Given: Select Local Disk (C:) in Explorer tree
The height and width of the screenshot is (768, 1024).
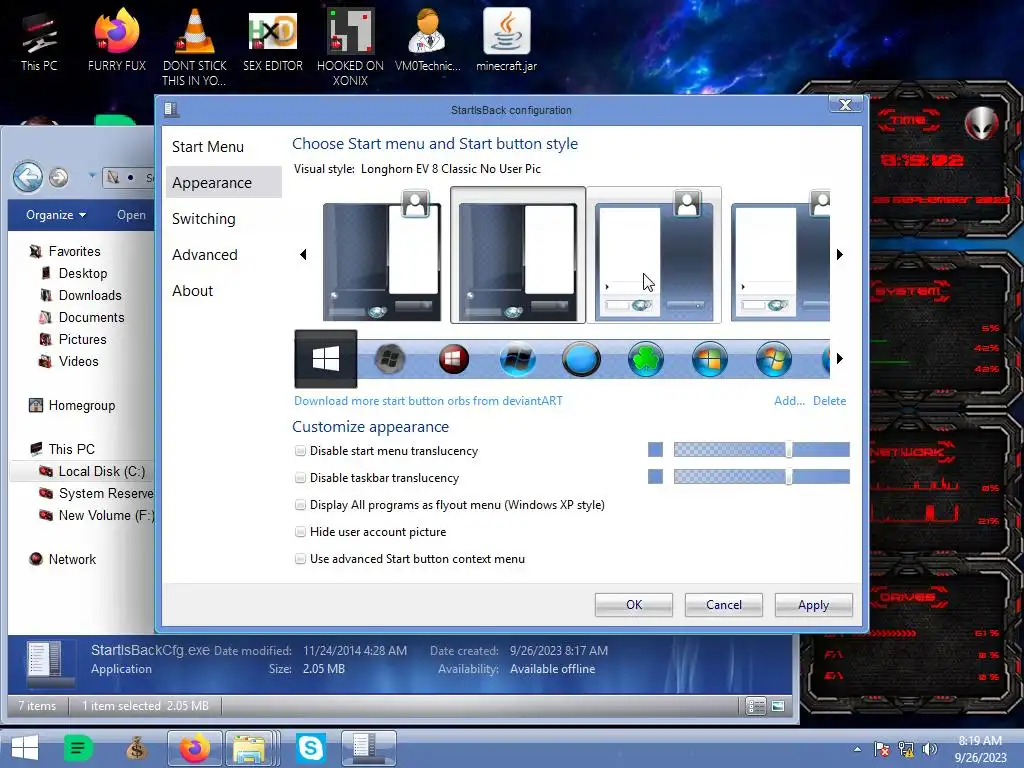Looking at the screenshot, I should point(101,472).
